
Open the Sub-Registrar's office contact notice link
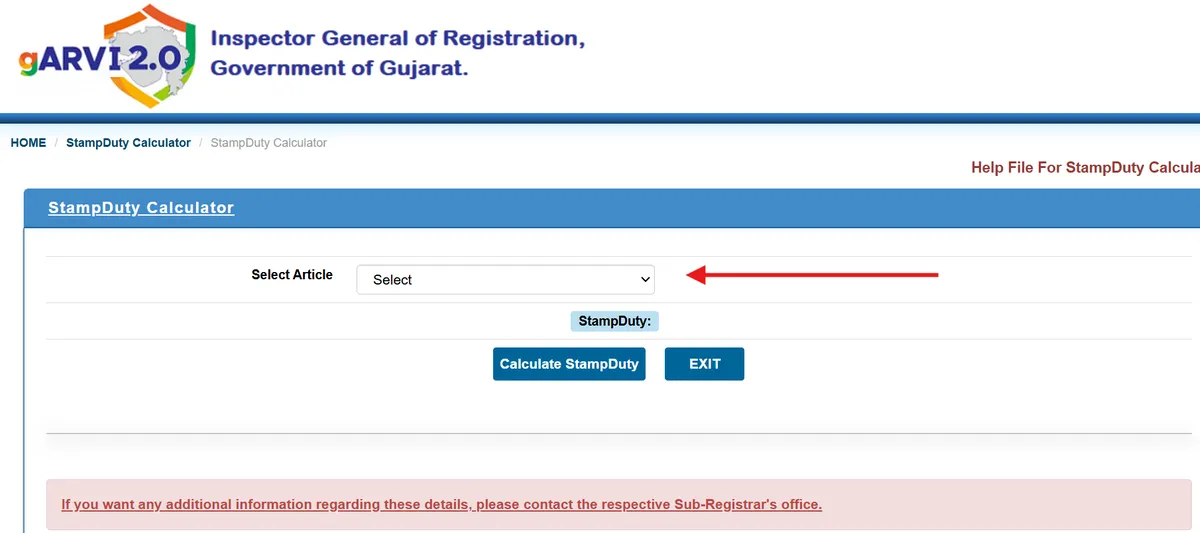(441, 504)
